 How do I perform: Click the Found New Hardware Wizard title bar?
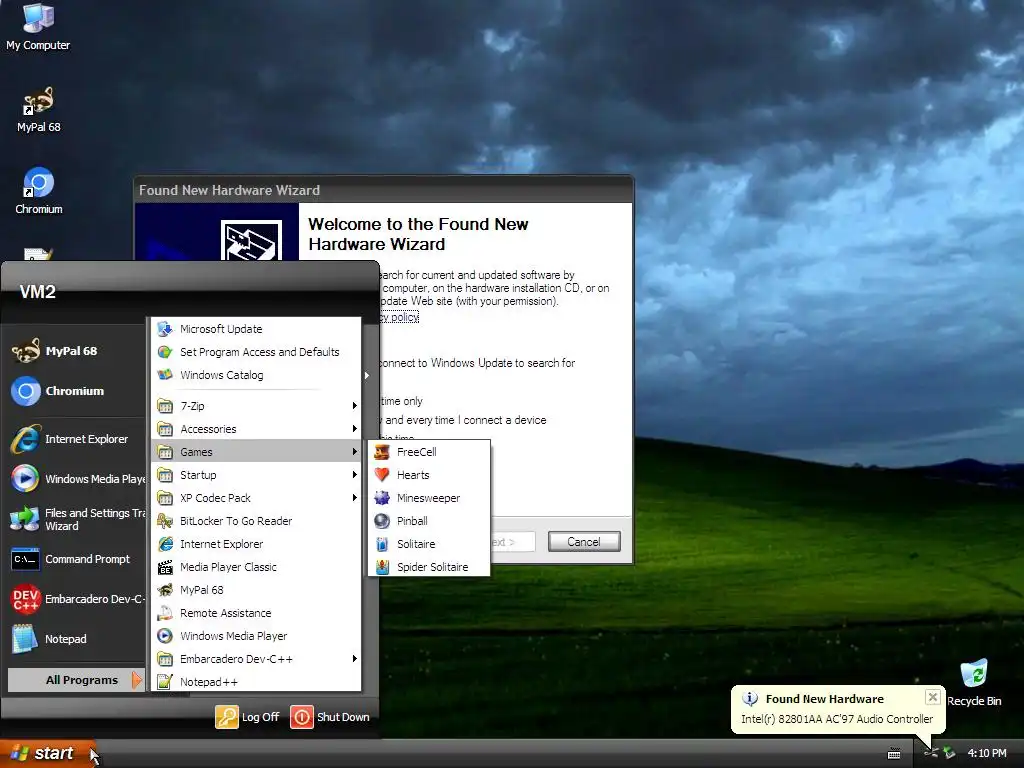pos(383,190)
